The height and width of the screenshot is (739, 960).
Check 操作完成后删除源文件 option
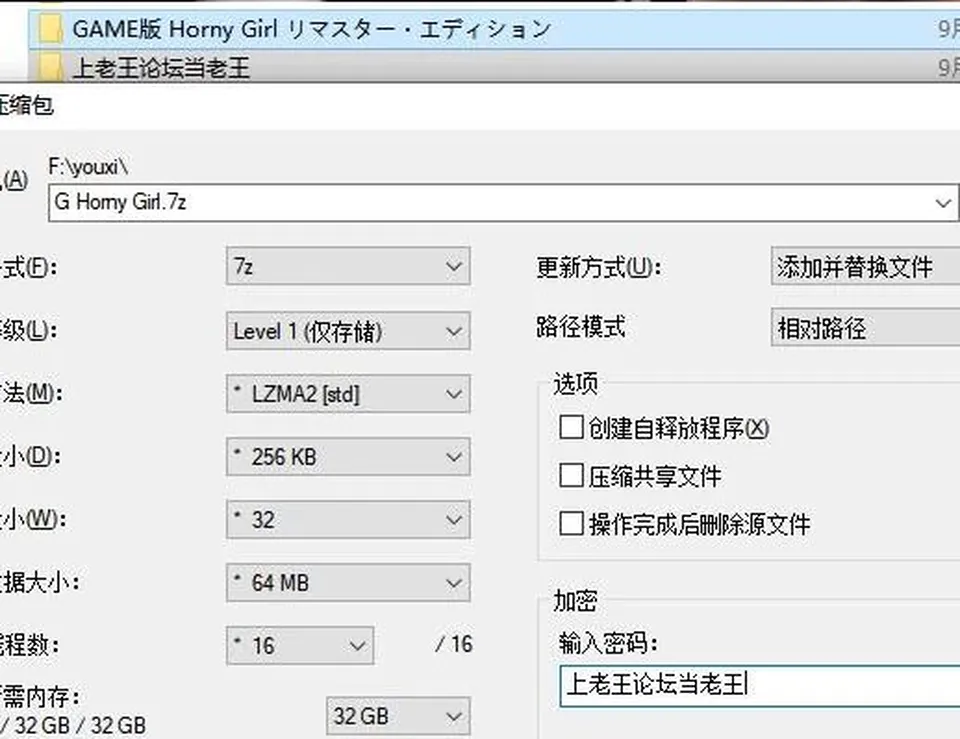coord(571,523)
